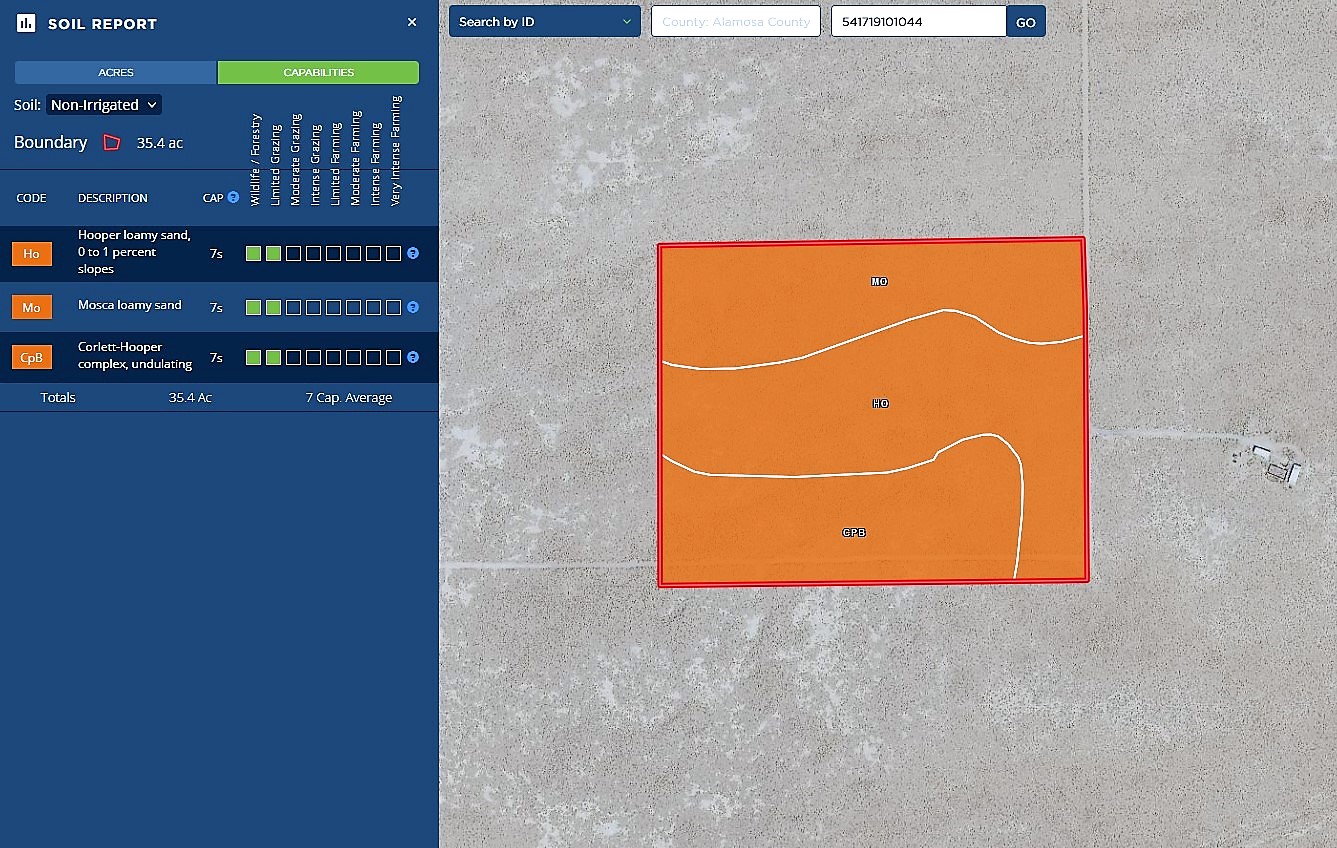Viewport: 1337px width, 848px height.
Task: Close the Soil Report panel
Action: [412, 22]
